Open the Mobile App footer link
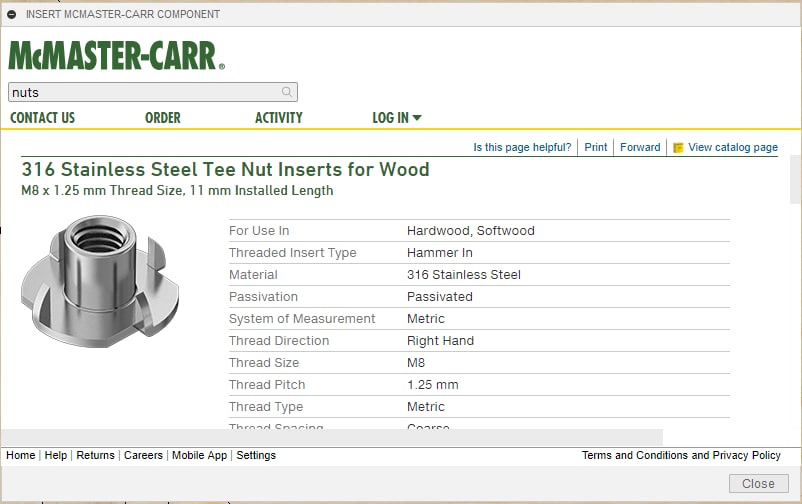Image resolution: width=802 pixels, height=504 pixels. 199,455
